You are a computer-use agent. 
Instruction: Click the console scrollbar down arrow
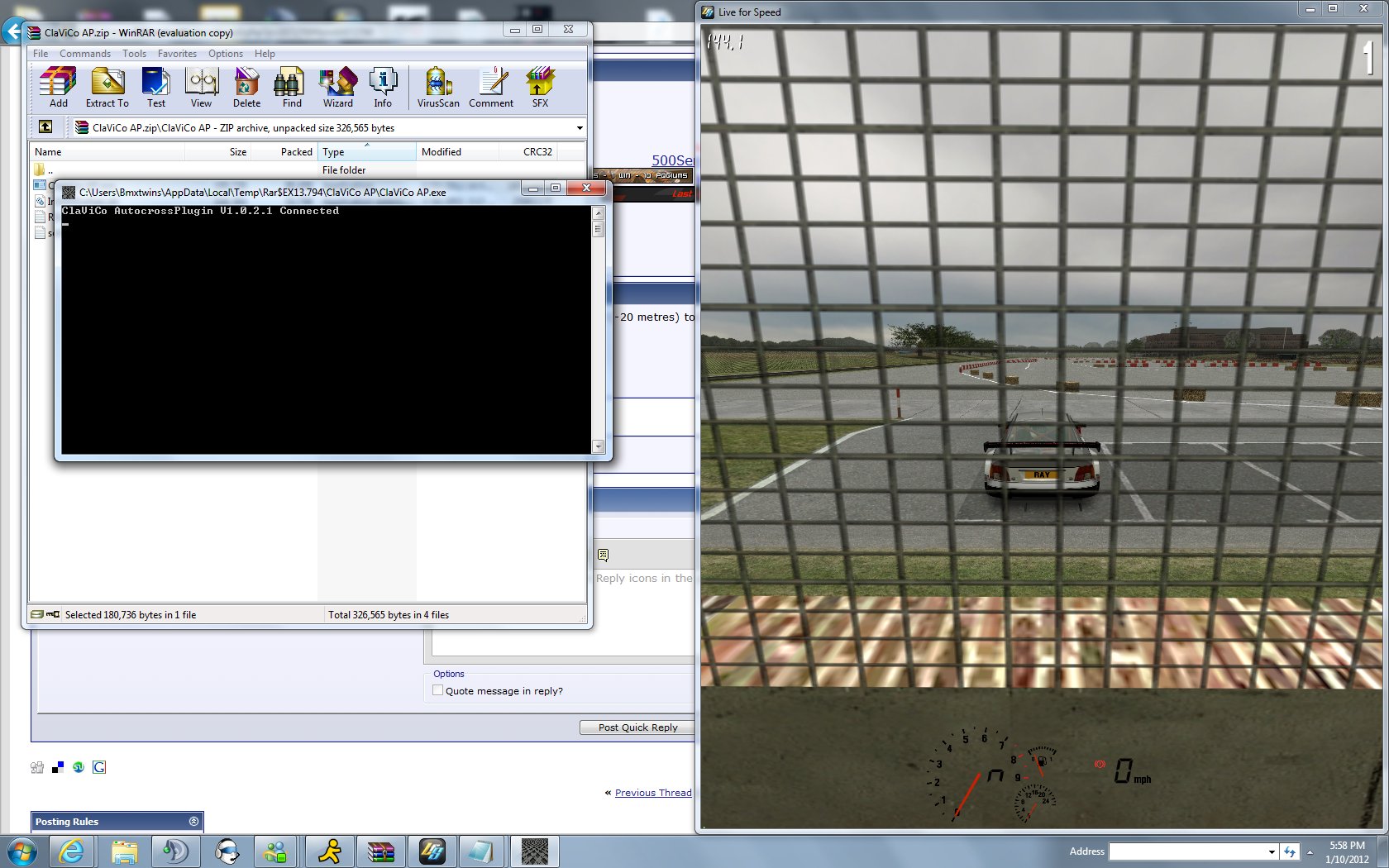pos(599,446)
